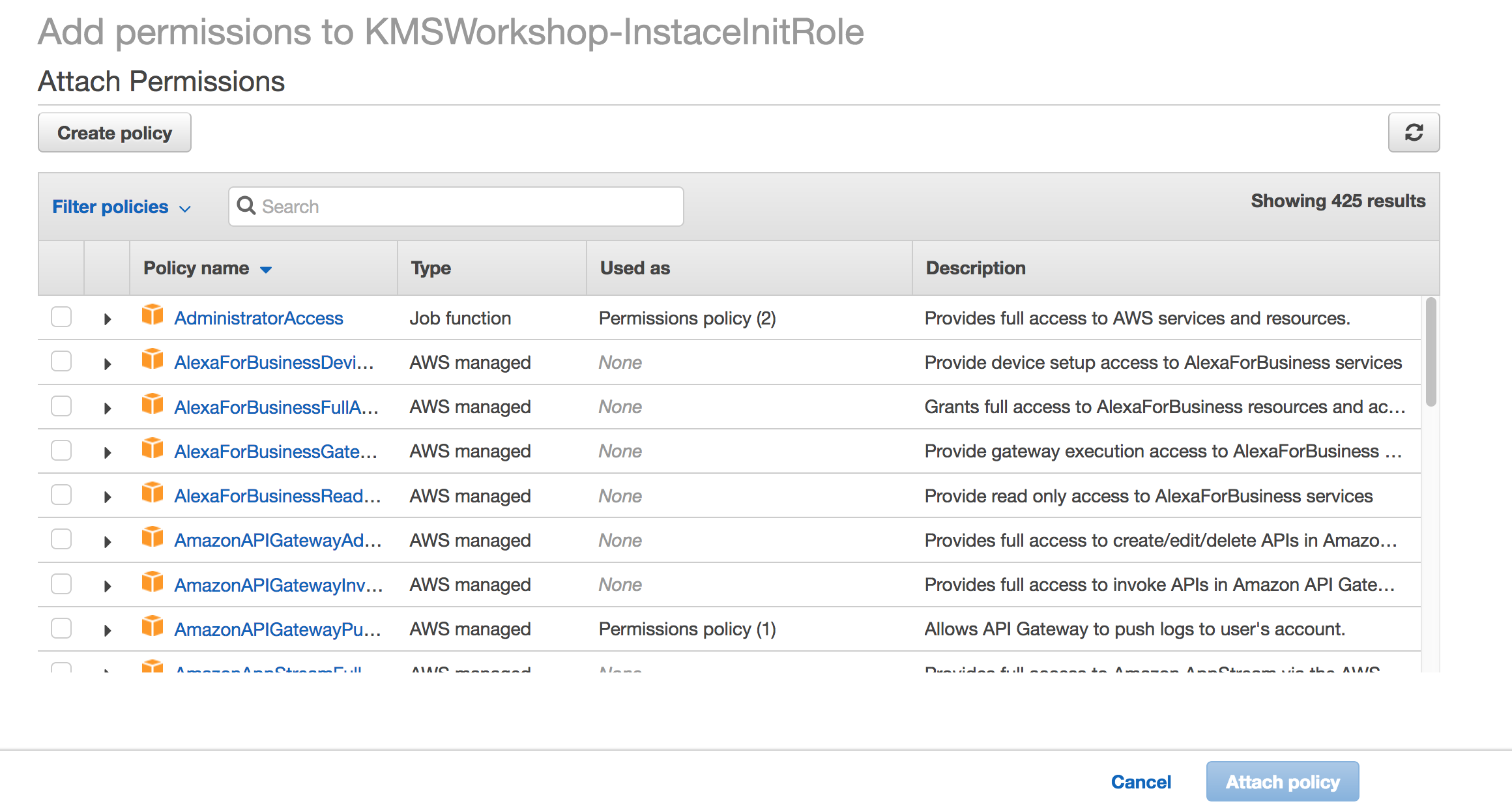Click the policy list vertical scrollbar thumb
1512x808 pixels.
tap(1431, 352)
